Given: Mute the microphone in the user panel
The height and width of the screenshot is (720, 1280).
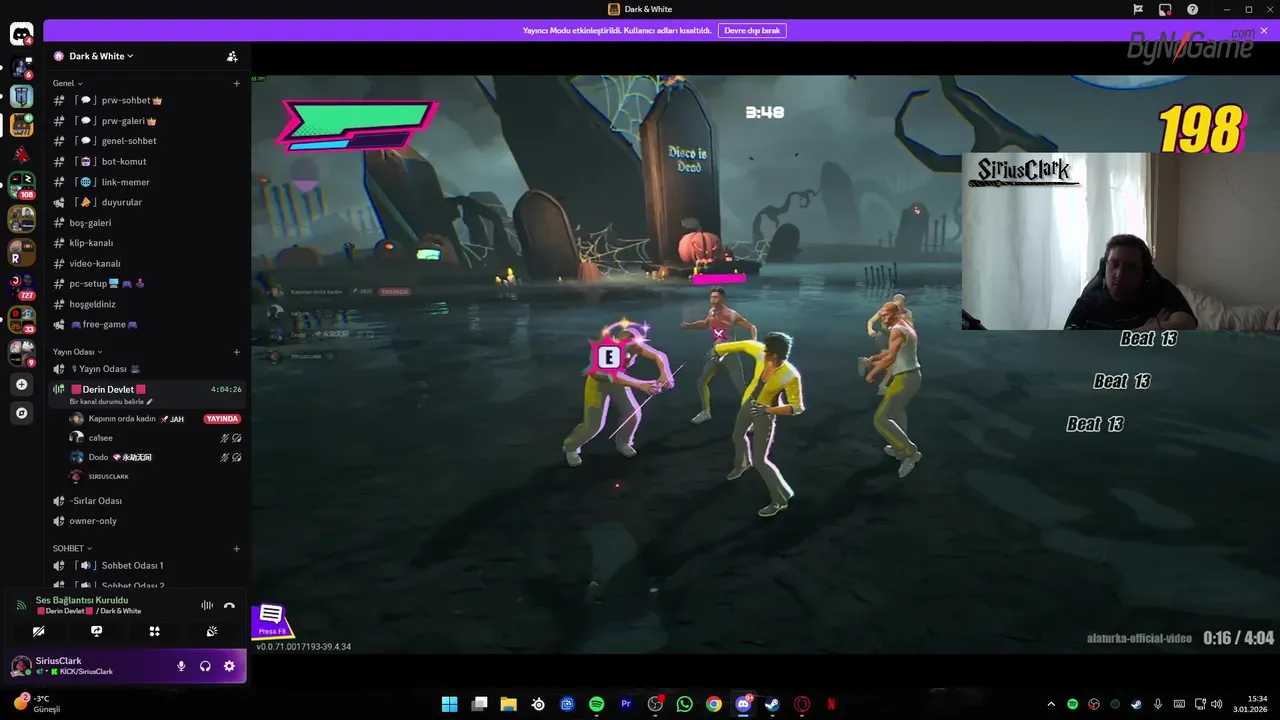Looking at the screenshot, I should click(x=181, y=666).
